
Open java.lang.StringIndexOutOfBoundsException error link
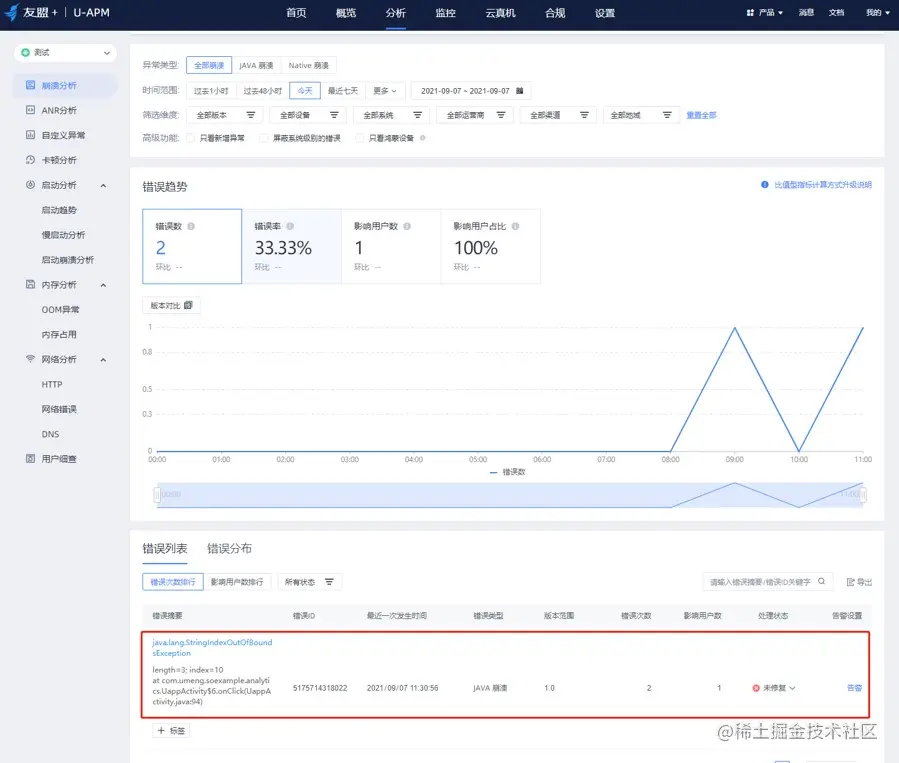point(212,648)
